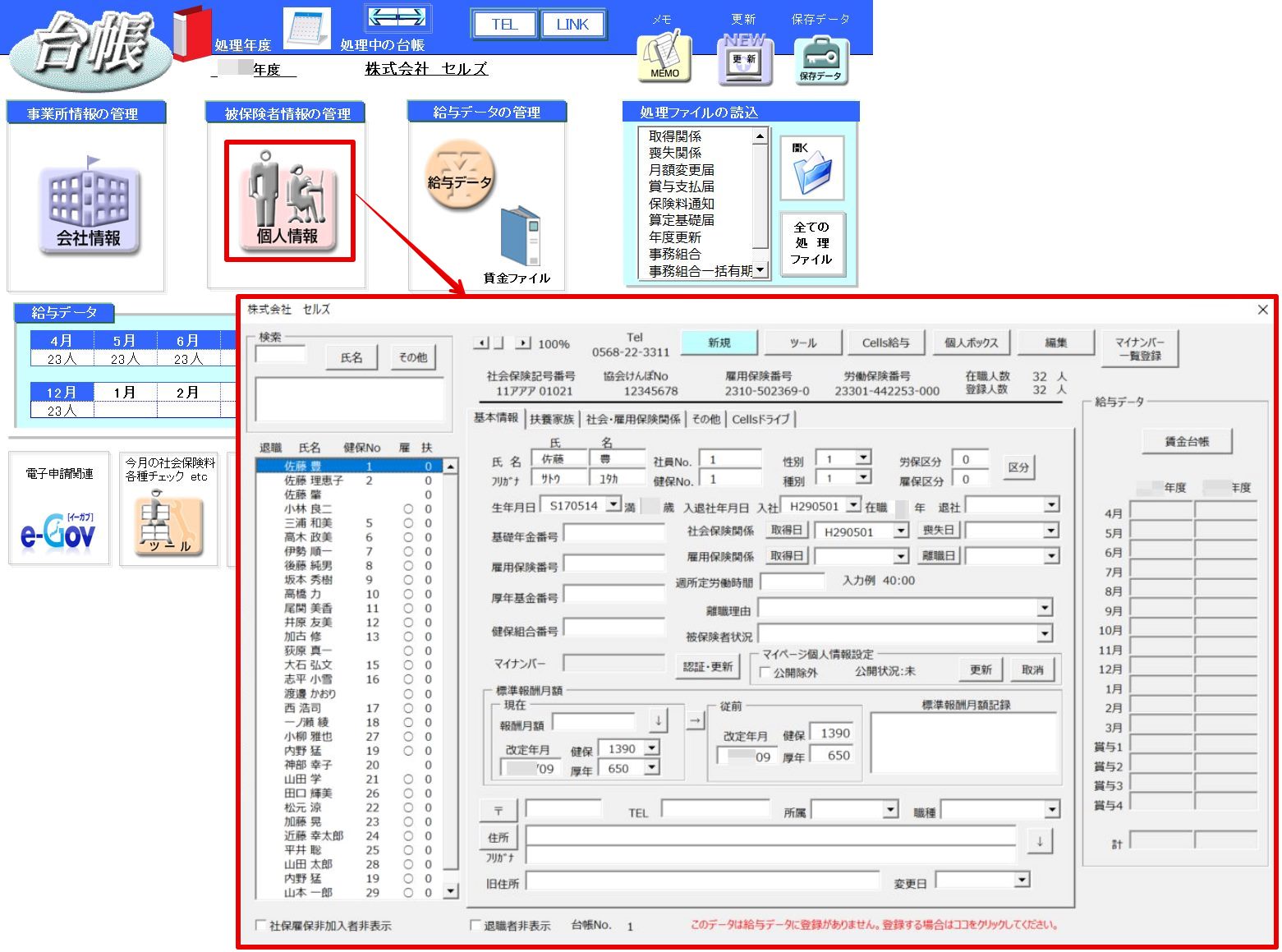Click the 更新 NEW icon
The image size is (1282, 952).
pos(745,58)
